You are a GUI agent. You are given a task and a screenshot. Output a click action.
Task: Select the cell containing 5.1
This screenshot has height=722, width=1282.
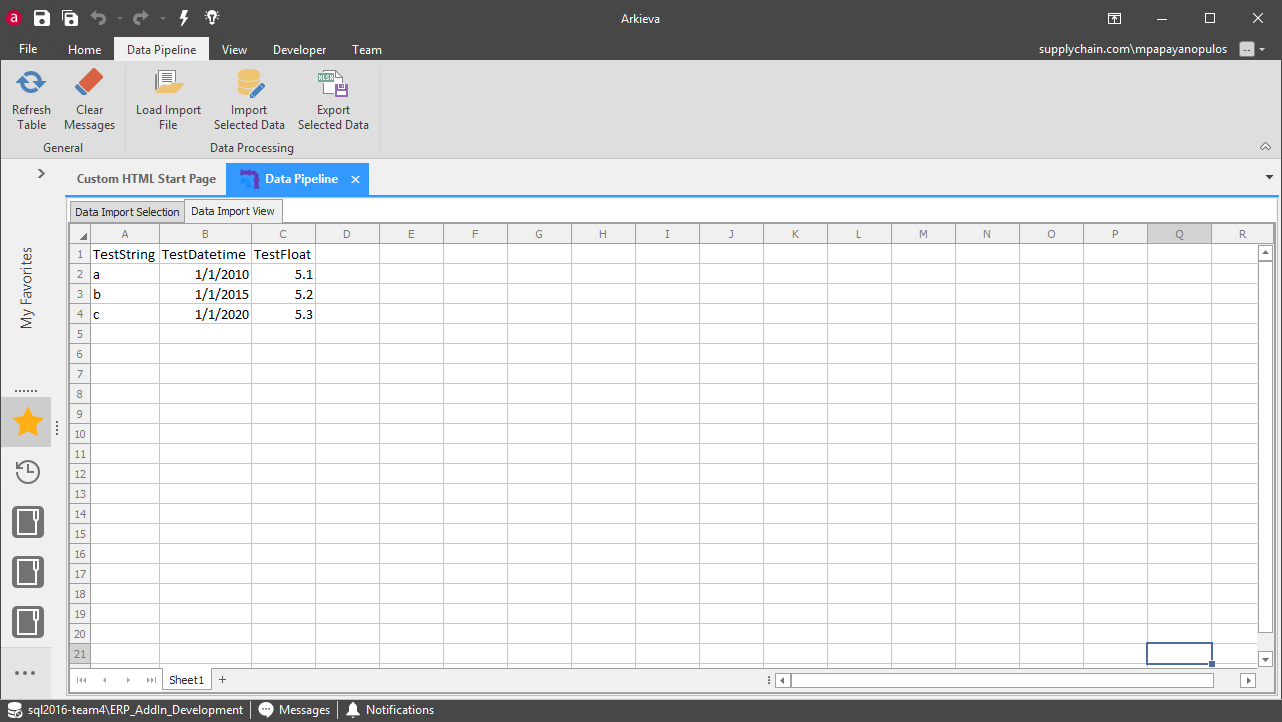[283, 274]
